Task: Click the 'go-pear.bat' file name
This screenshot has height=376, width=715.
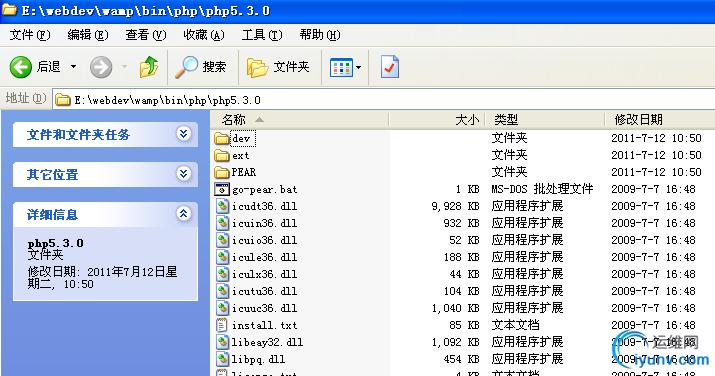Action: (x=265, y=189)
